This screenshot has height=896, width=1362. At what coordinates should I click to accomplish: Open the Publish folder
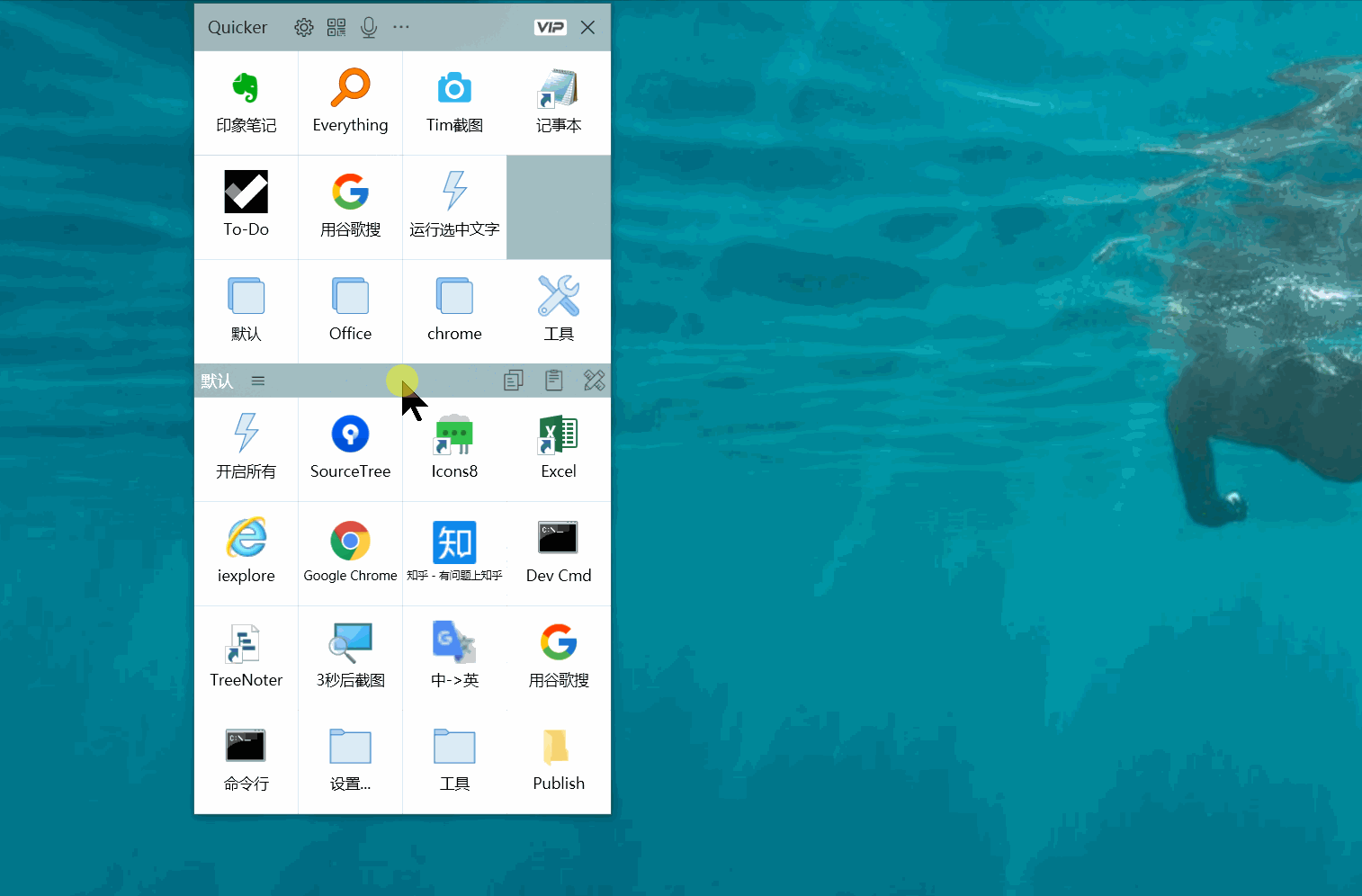coord(559,762)
